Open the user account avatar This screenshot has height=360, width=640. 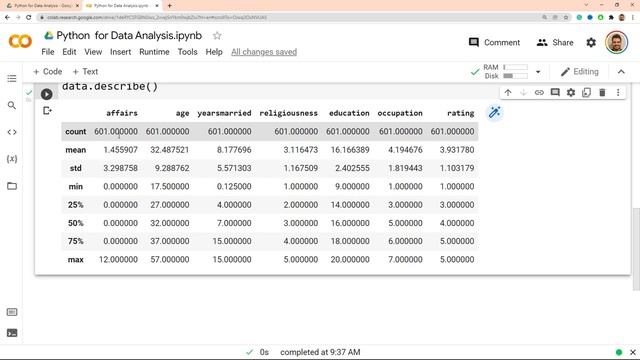click(616, 42)
